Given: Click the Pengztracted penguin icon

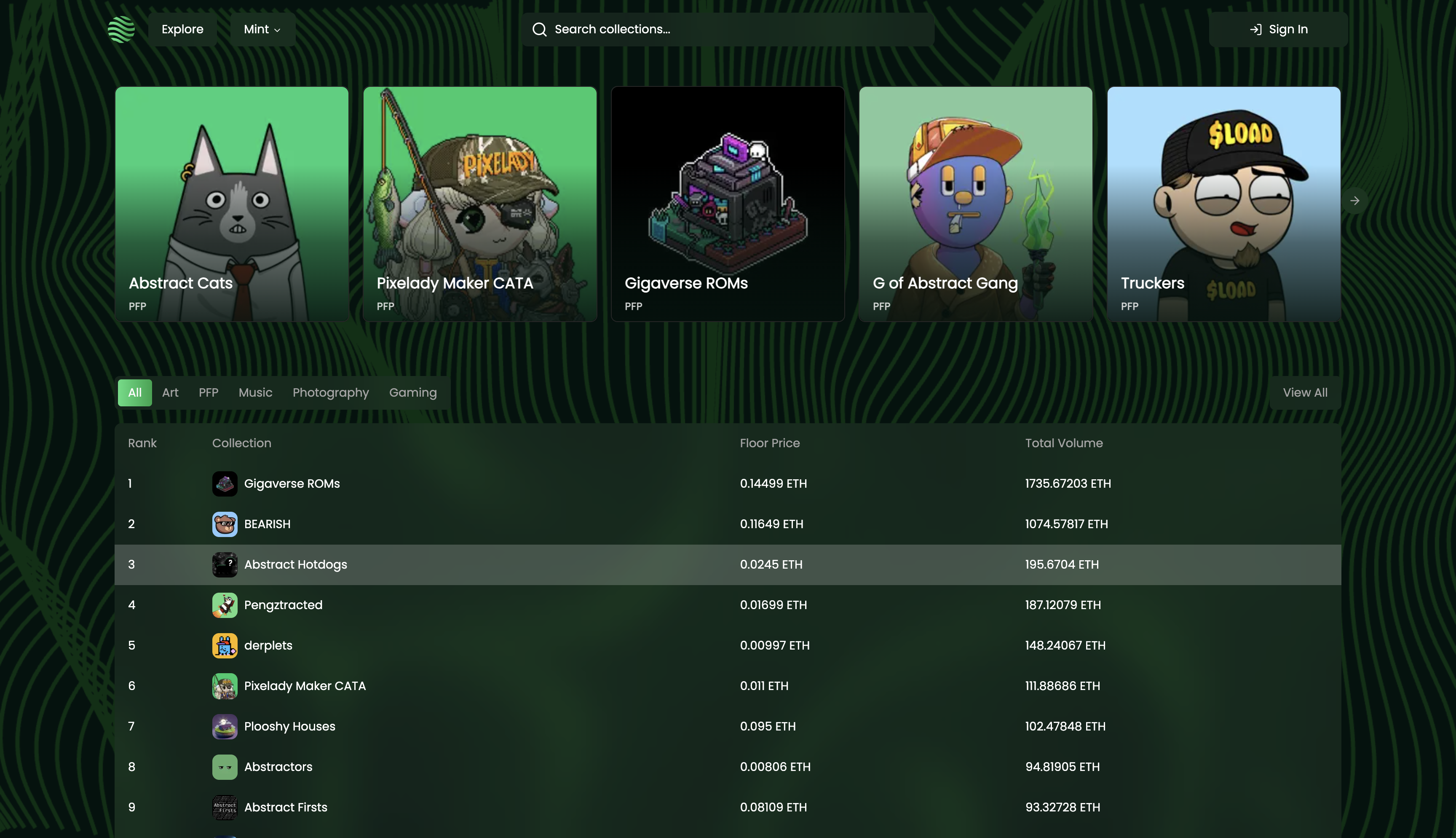Looking at the screenshot, I should point(224,605).
